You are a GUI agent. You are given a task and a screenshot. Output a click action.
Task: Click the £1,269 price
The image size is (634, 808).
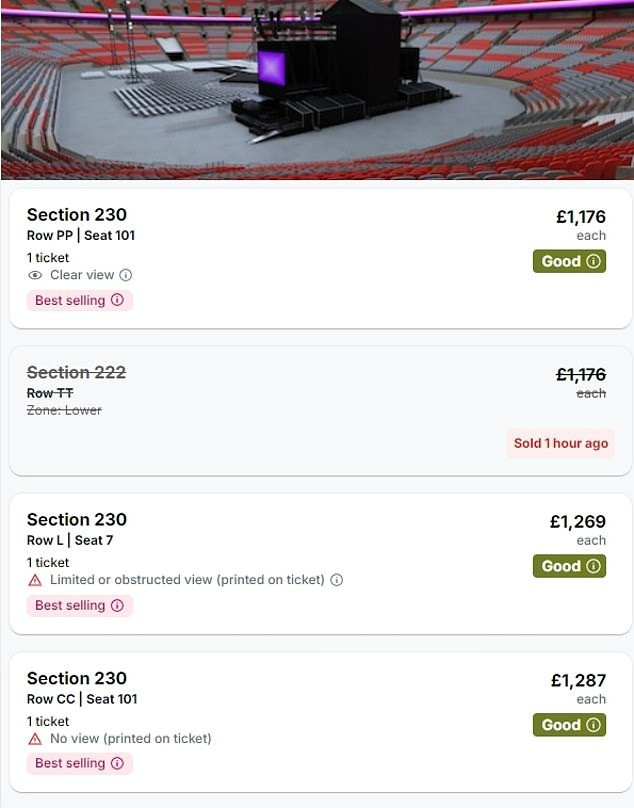point(577,521)
